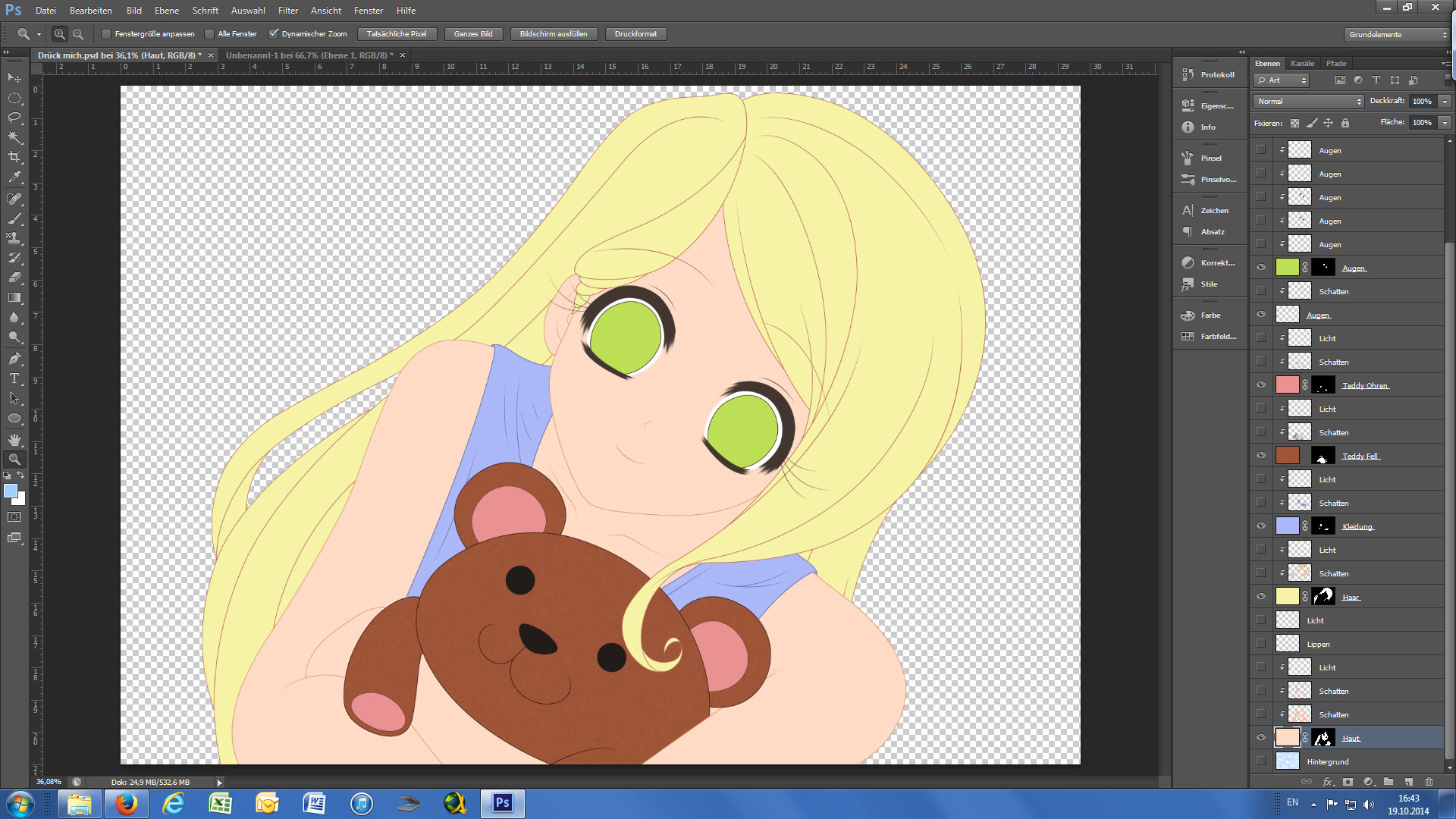Expand the status bar info arrow
The width and height of the screenshot is (1456, 819).
pyautogui.click(x=219, y=782)
